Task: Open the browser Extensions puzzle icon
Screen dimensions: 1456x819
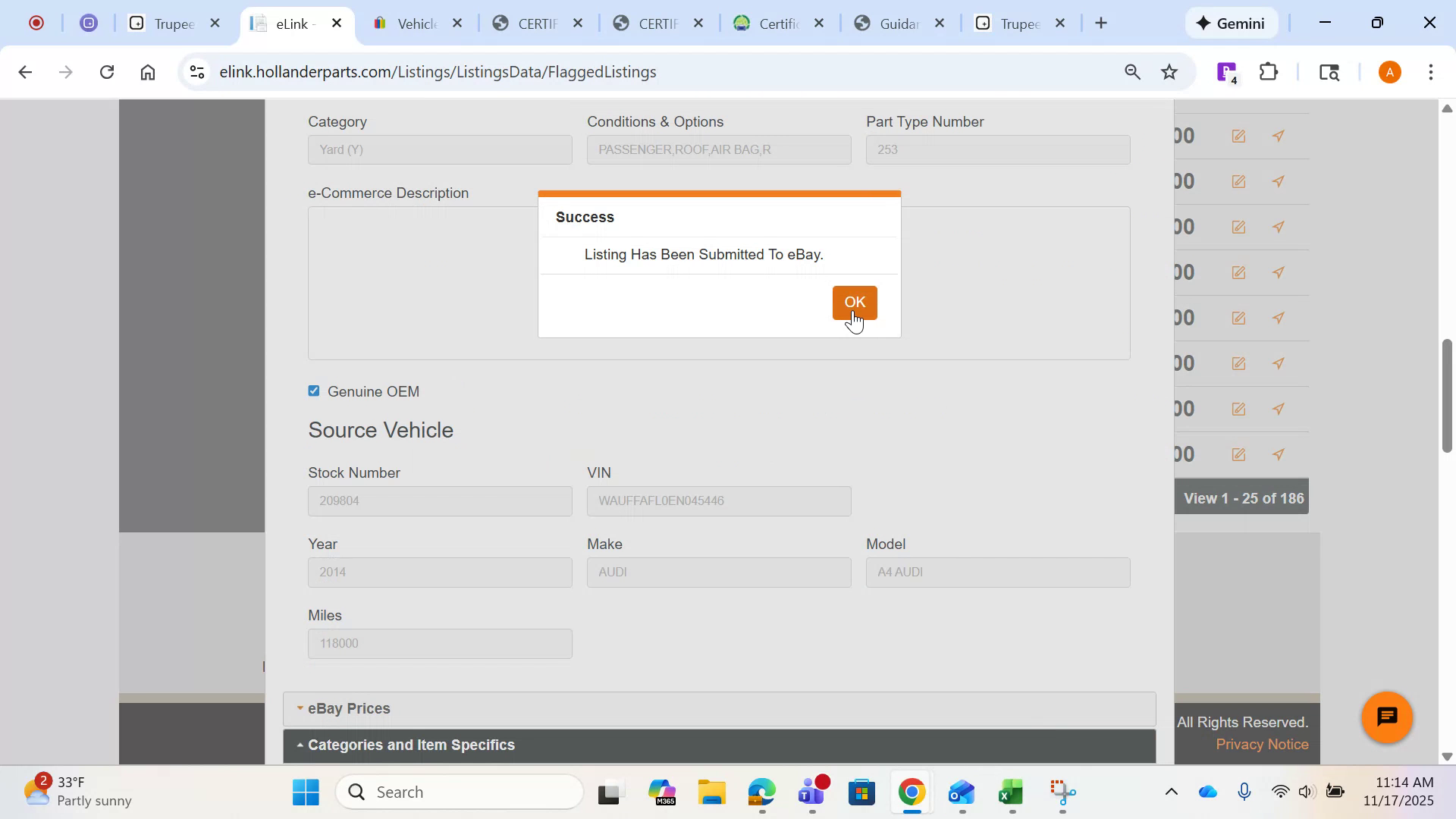Action: point(1268,71)
